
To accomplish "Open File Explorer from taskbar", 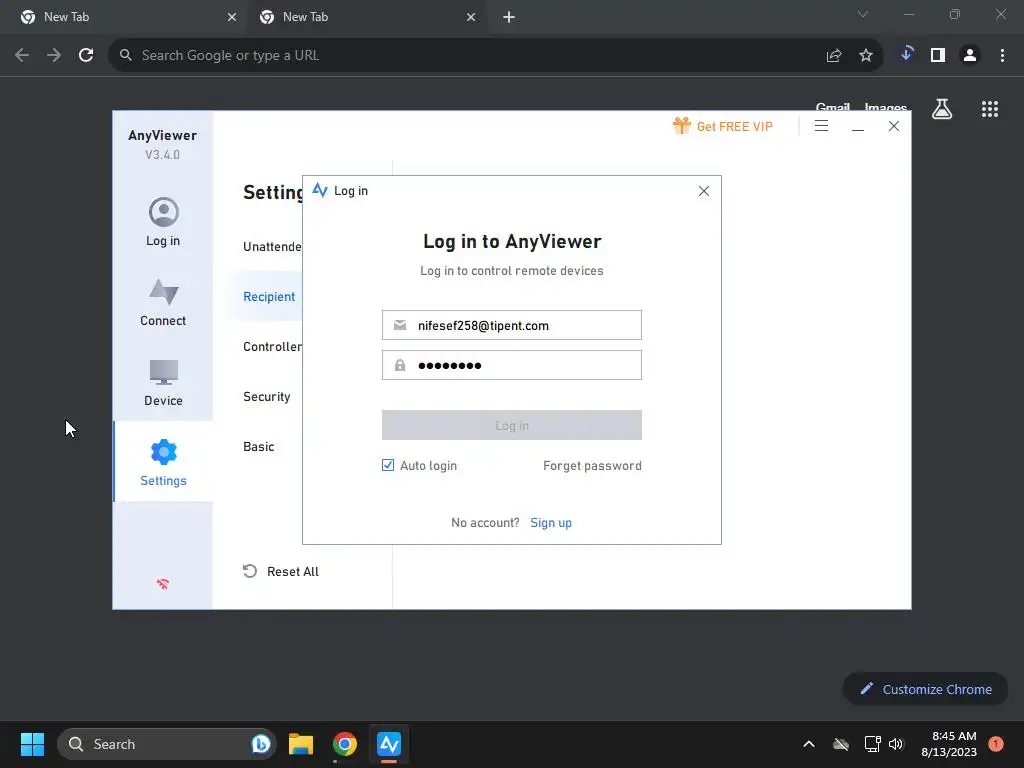I will [301, 744].
